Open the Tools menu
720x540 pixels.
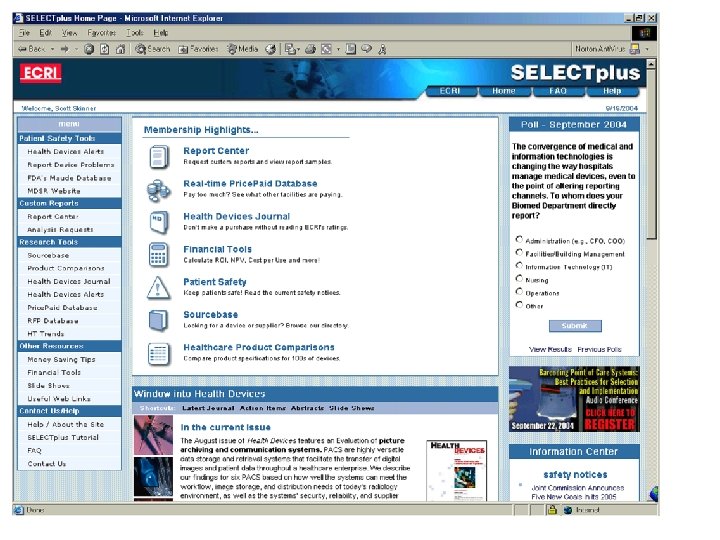coord(135,33)
